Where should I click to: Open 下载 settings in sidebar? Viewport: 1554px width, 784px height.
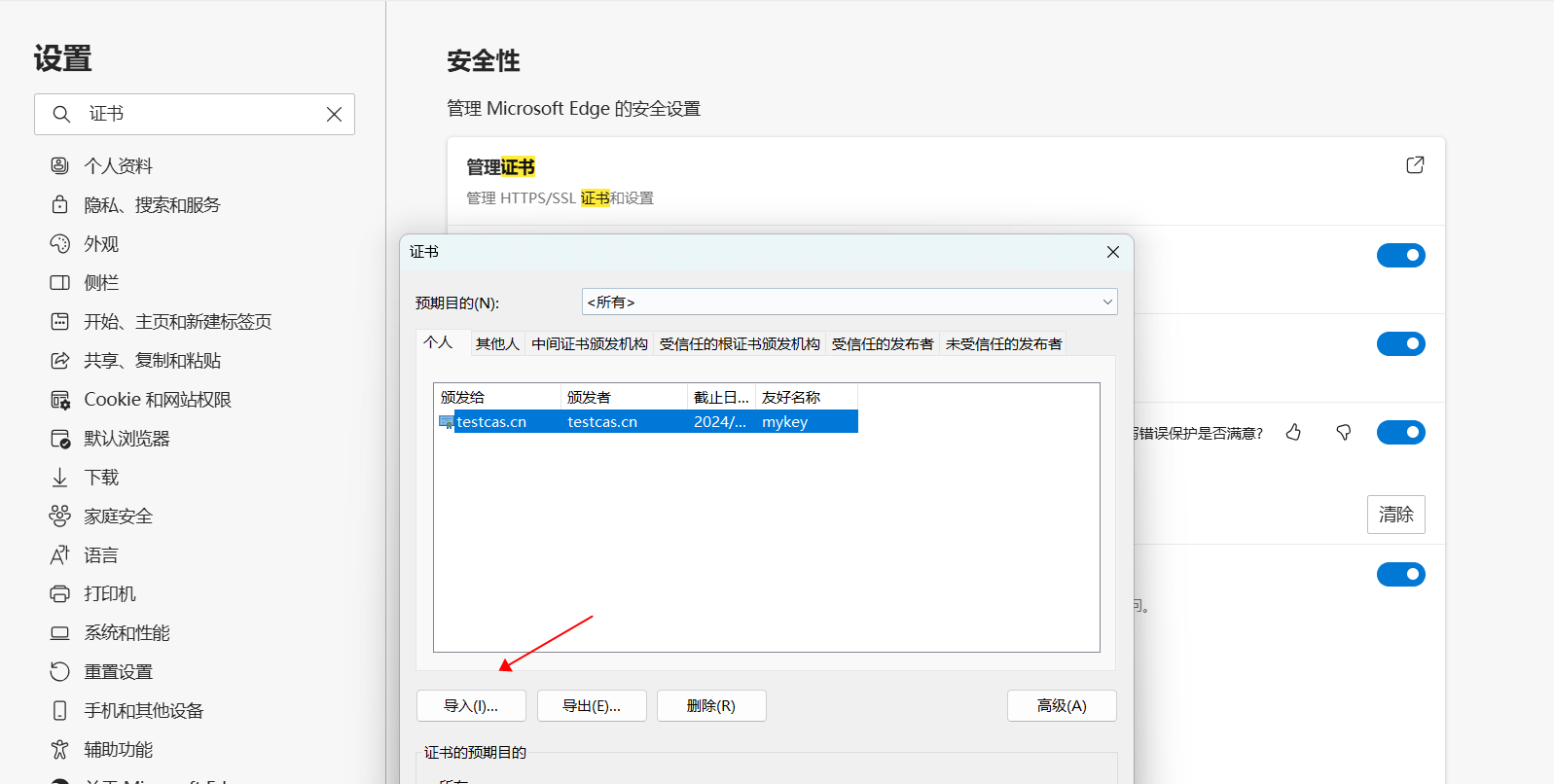[x=101, y=478]
